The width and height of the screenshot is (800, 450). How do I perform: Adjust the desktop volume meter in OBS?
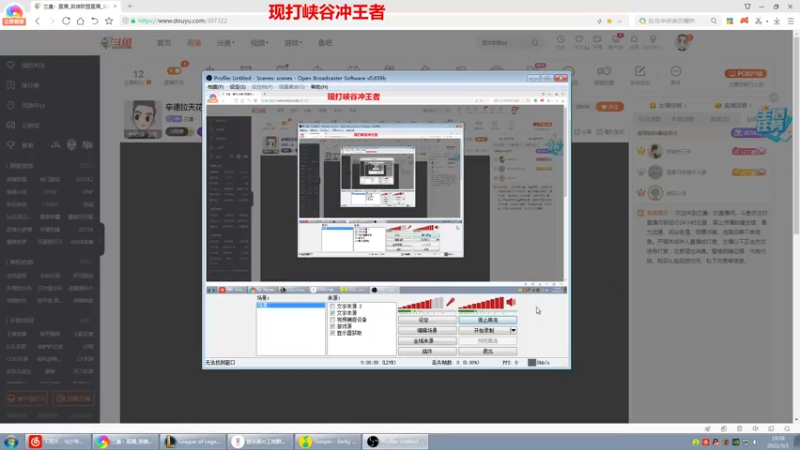coord(481,305)
